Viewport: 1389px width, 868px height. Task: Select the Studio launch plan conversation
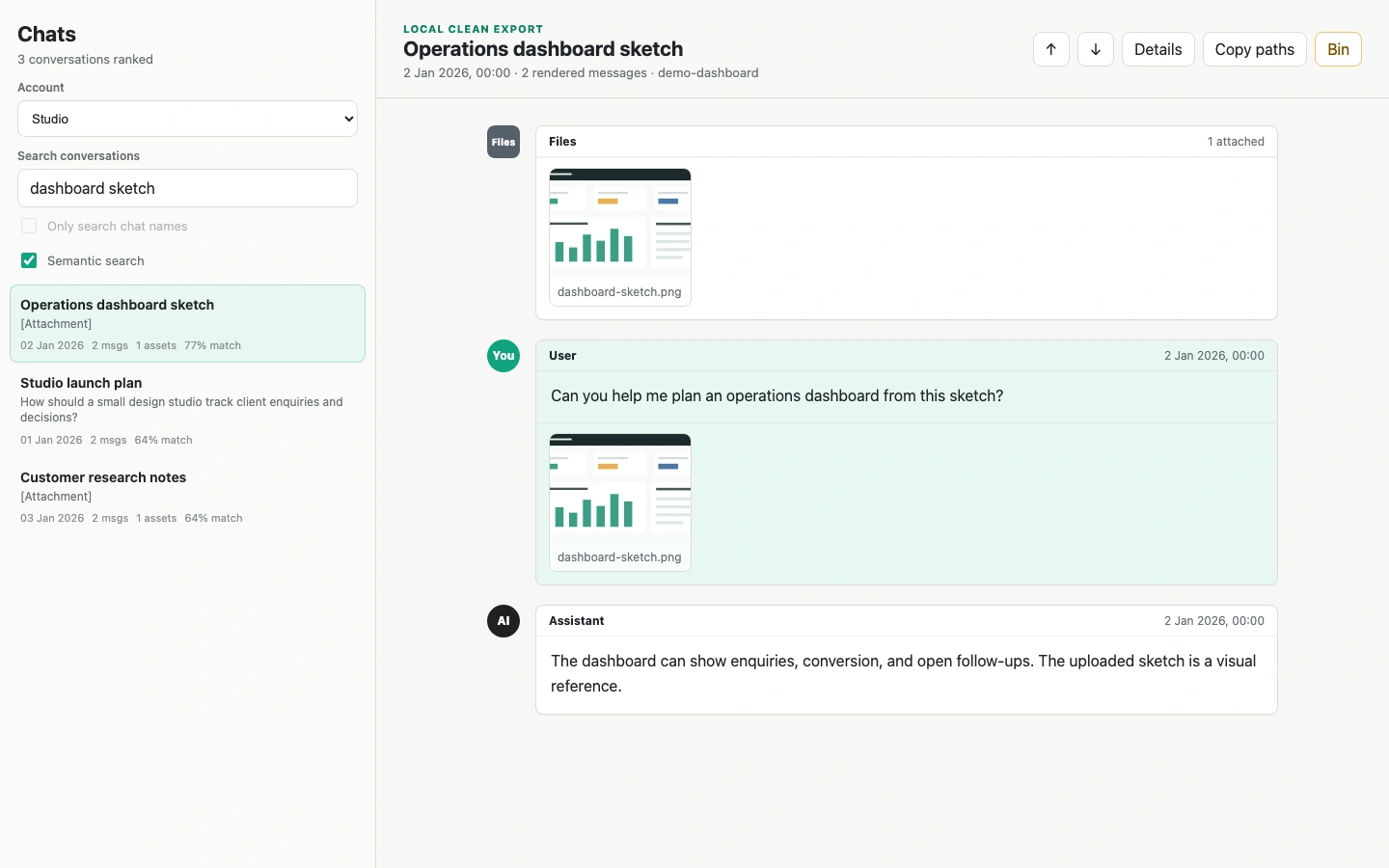tap(187, 410)
